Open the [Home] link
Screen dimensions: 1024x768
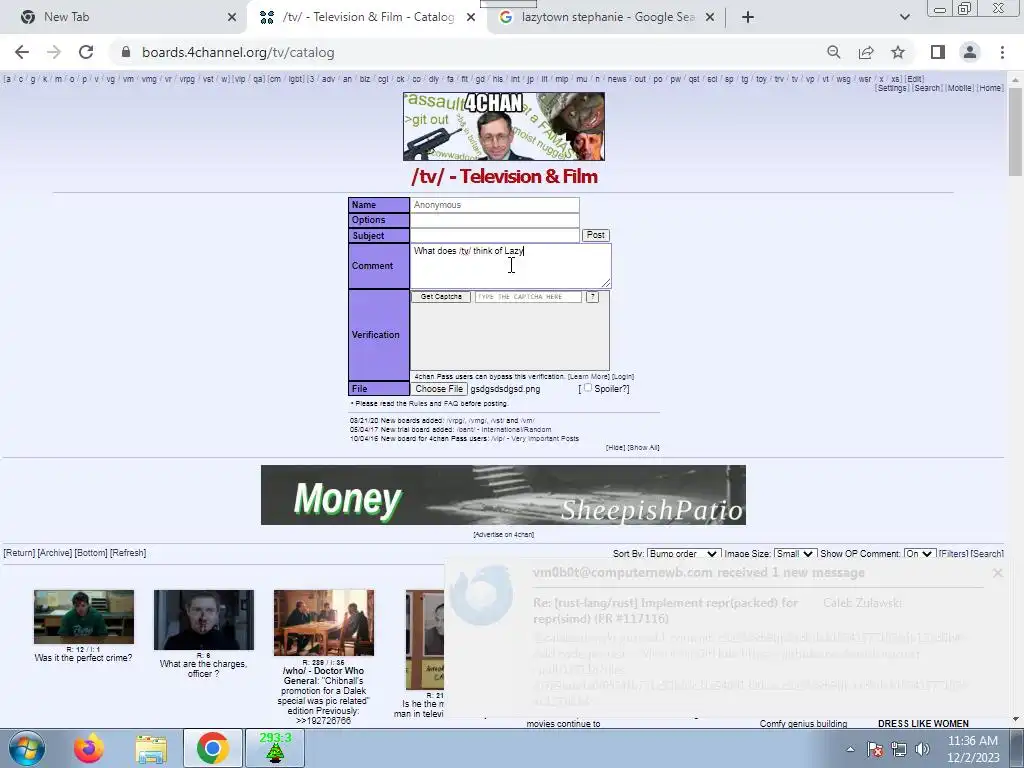coord(990,88)
